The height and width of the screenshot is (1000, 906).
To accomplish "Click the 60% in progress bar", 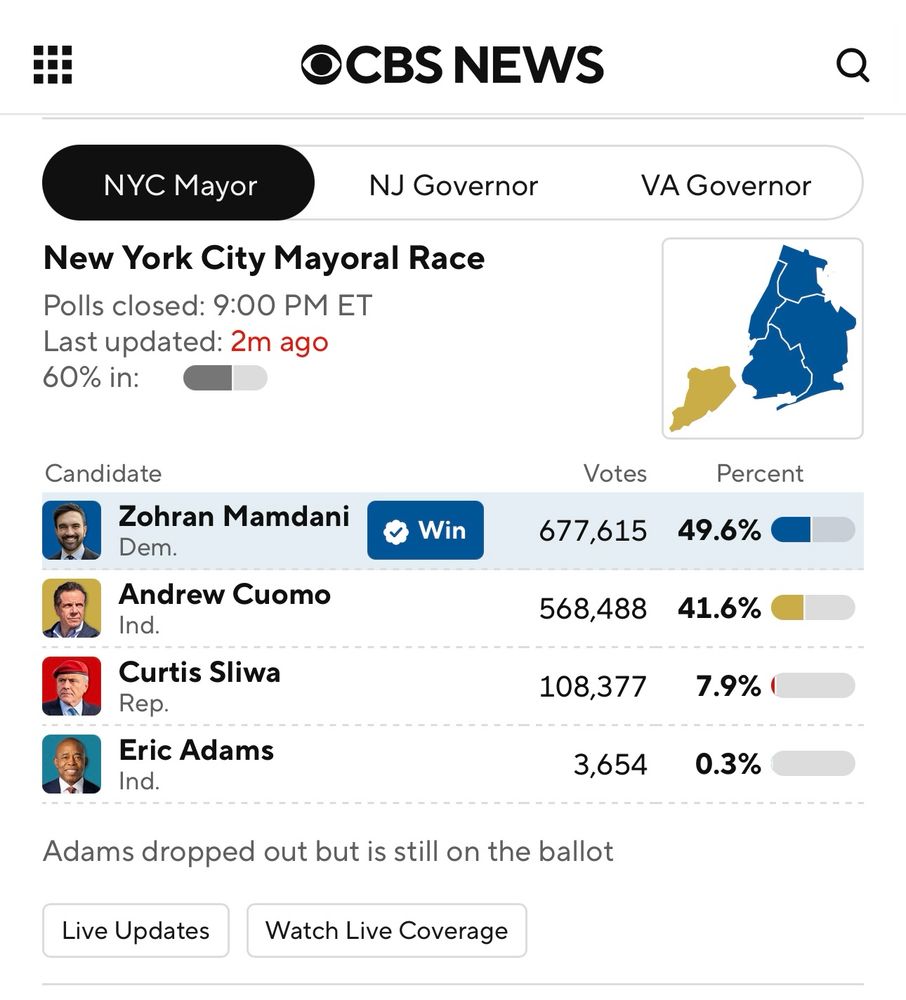I will point(225,378).
